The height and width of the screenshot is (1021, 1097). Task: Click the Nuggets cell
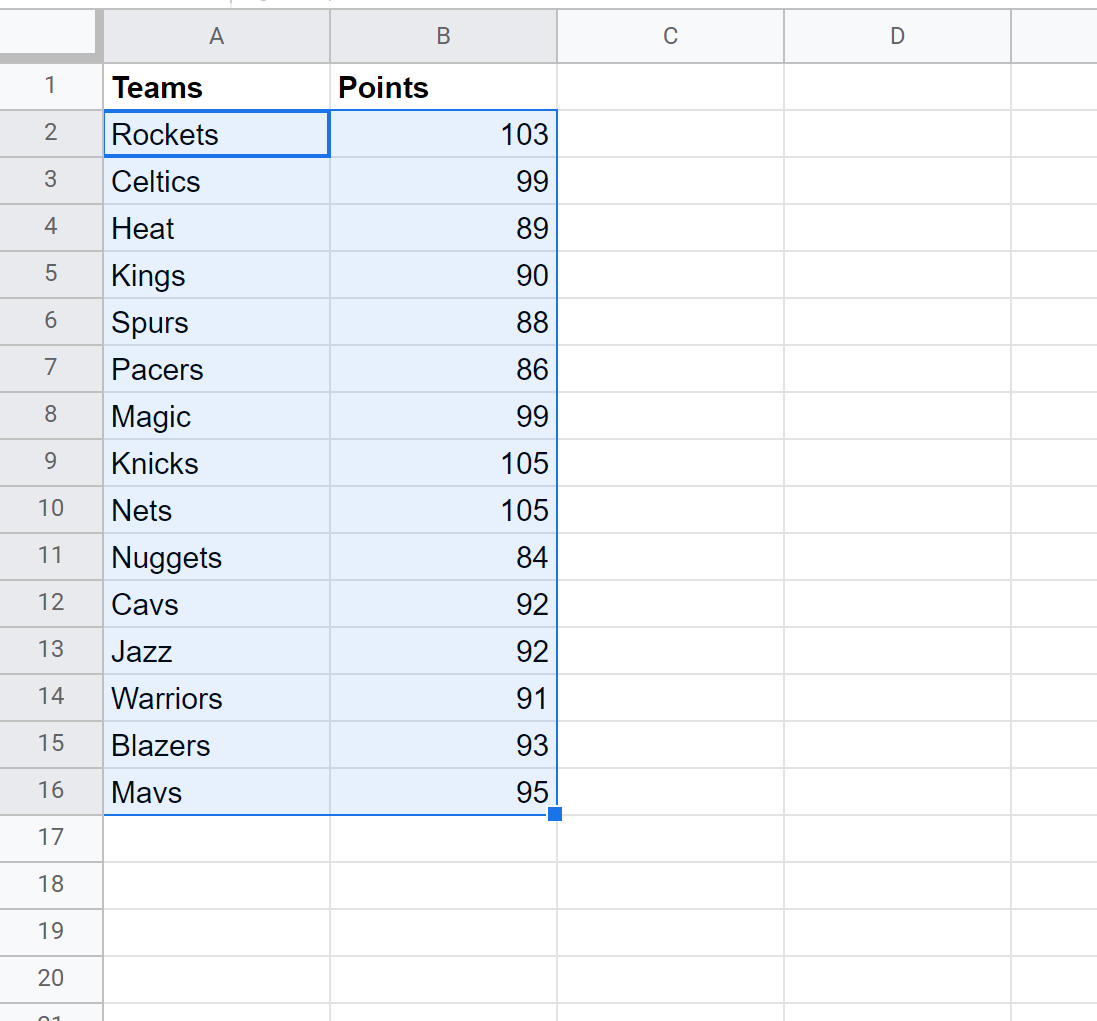216,557
